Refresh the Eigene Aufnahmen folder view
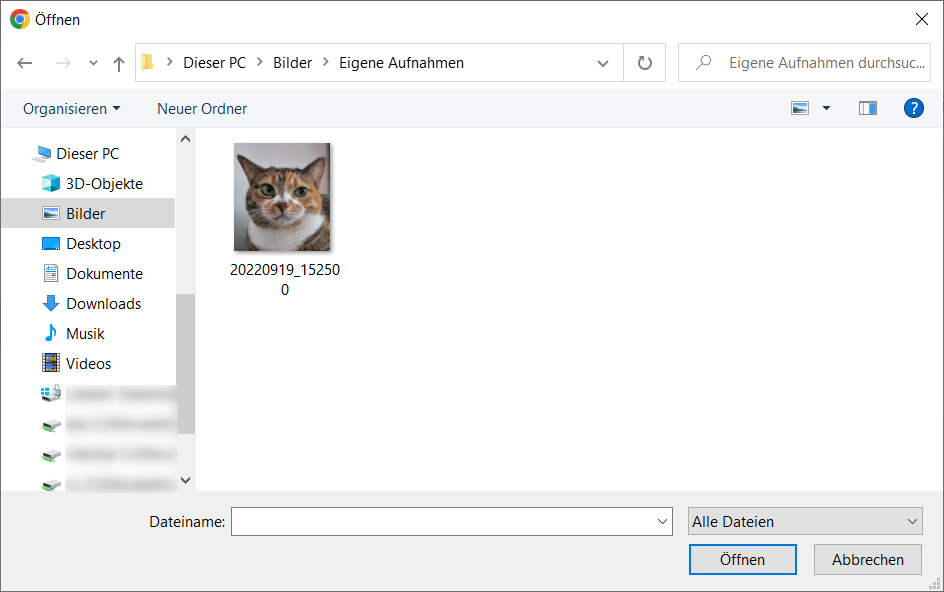Screen dimensions: 944x592 (x=645, y=63)
